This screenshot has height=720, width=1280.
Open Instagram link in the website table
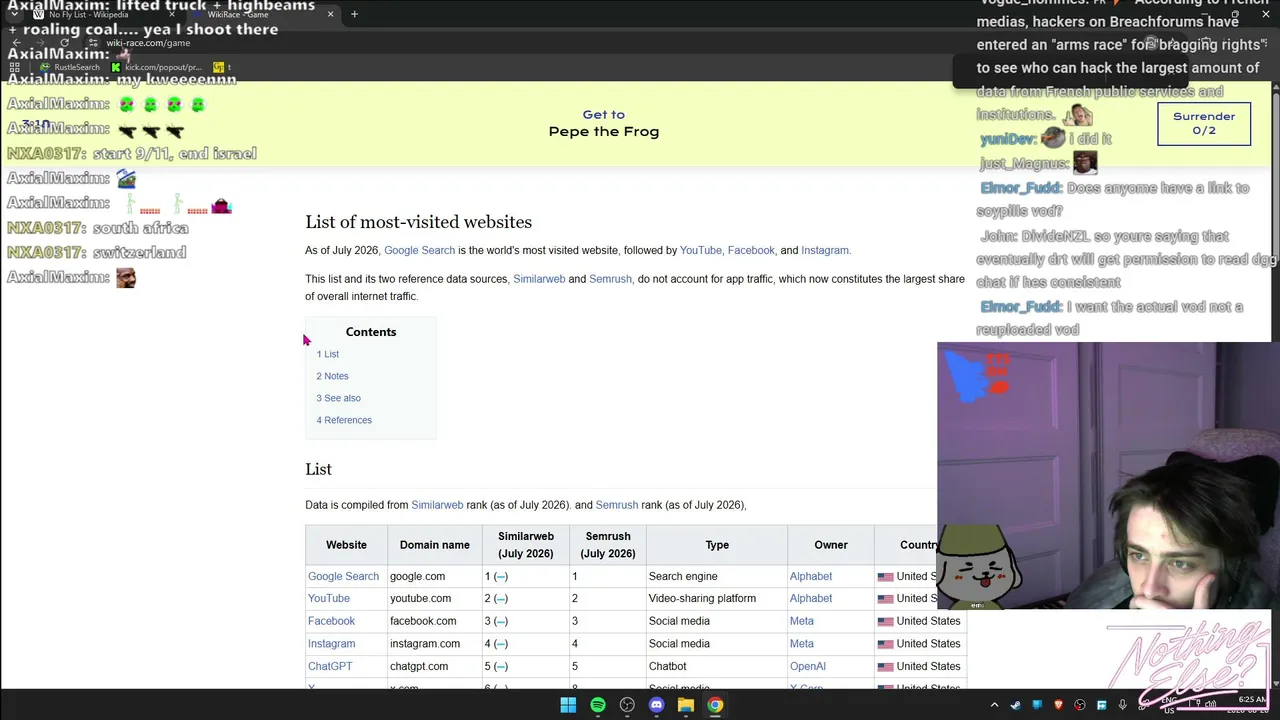[331, 644]
